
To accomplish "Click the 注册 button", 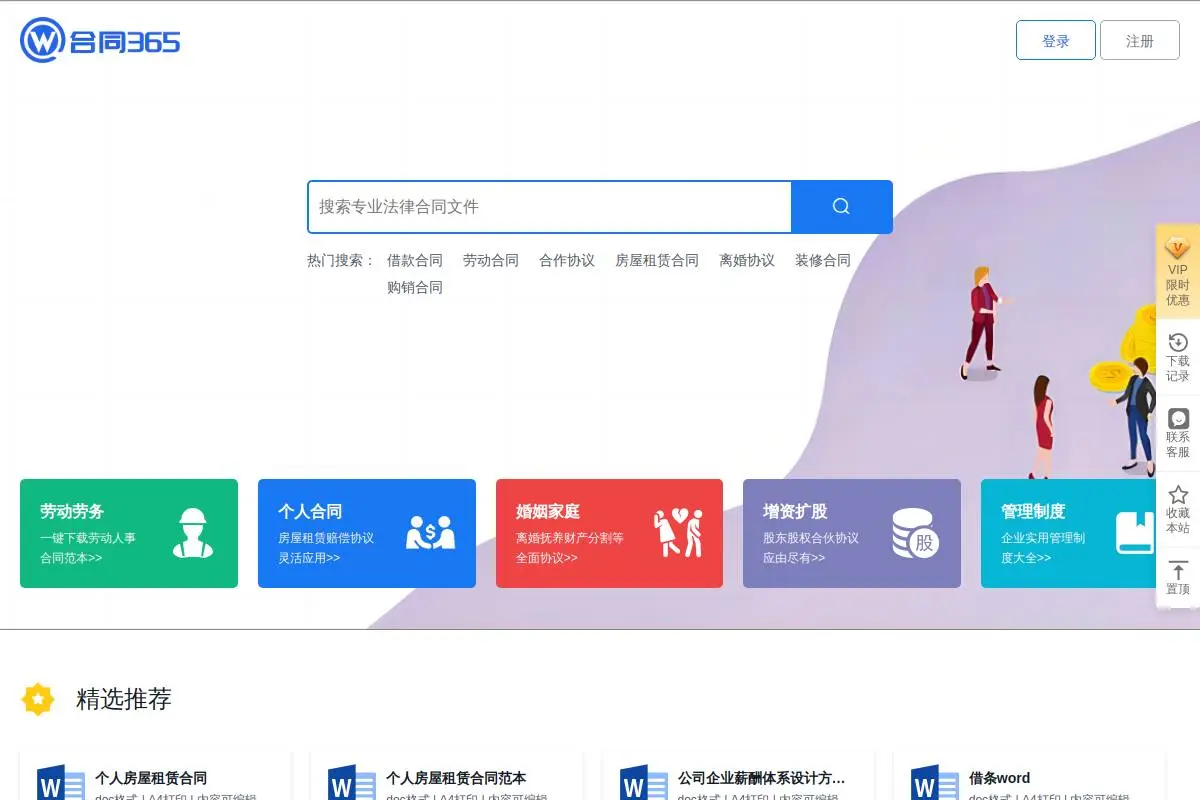I will pyautogui.click(x=1140, y=41).
